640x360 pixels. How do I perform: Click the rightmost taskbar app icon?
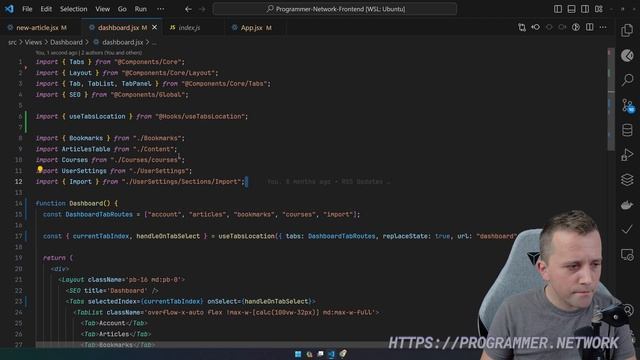click(343, 354)
